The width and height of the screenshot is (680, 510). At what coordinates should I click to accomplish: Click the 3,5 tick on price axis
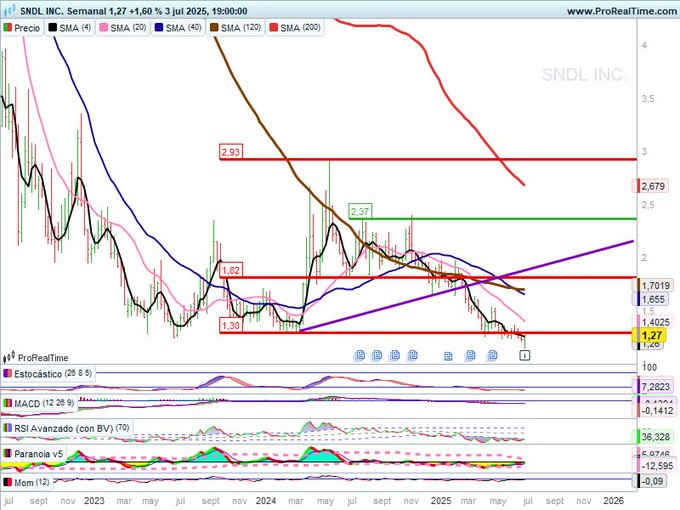648,99
